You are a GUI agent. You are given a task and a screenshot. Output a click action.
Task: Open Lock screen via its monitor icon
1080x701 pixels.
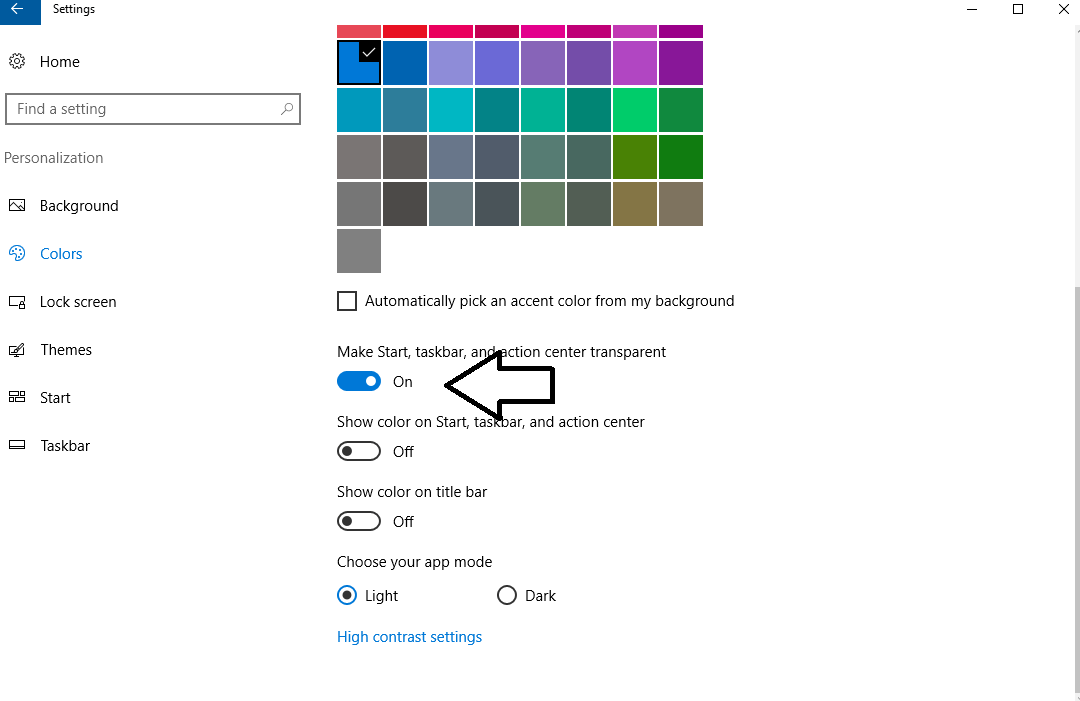[x=17, y=302]
